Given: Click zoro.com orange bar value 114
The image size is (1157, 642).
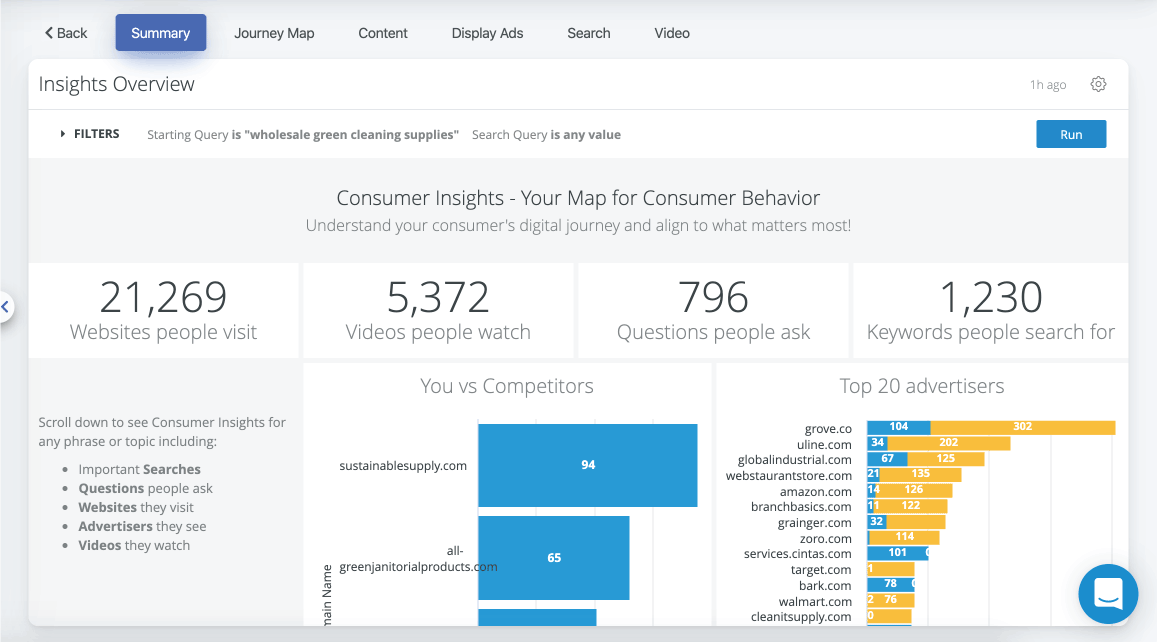Looking at the screenshot, I should [x=905, y=537].
